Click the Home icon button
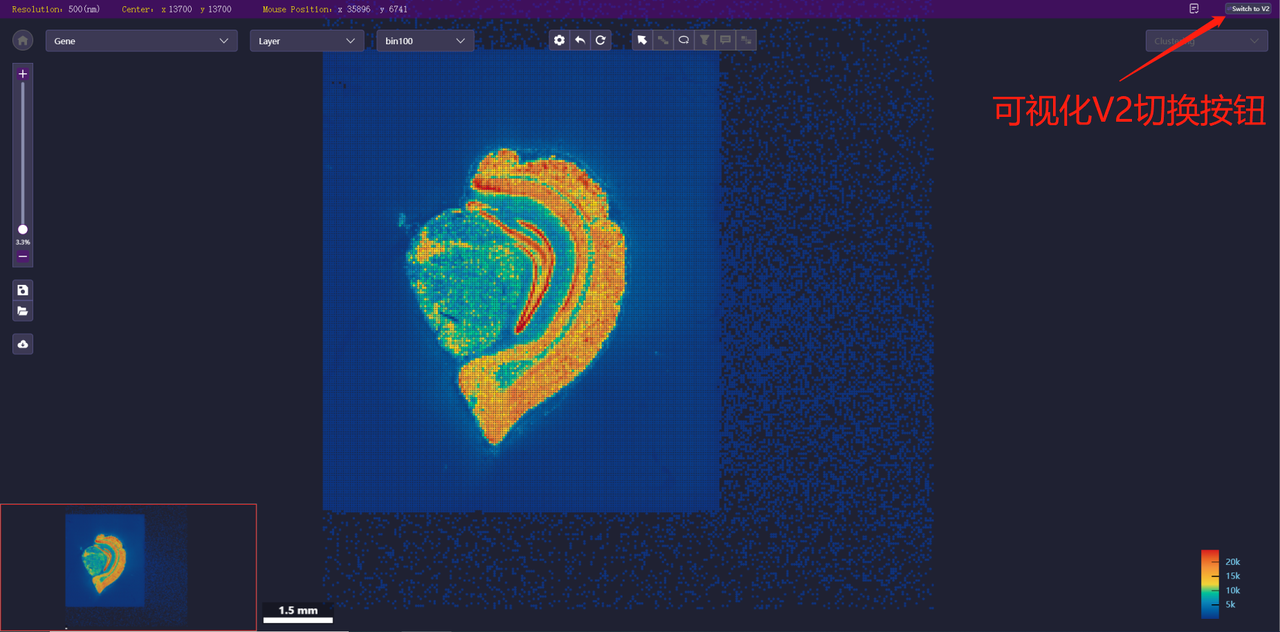Image resolution: width=1280 pixels, height=632 pixels. tap(22, 41)
